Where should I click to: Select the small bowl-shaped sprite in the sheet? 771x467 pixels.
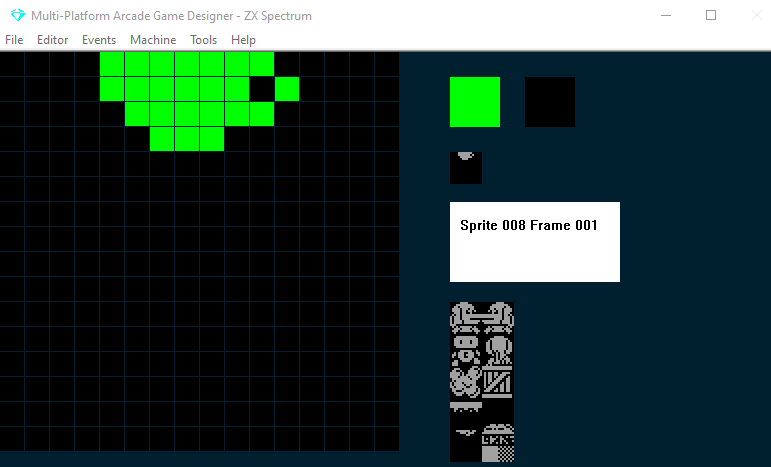point(466,433)
